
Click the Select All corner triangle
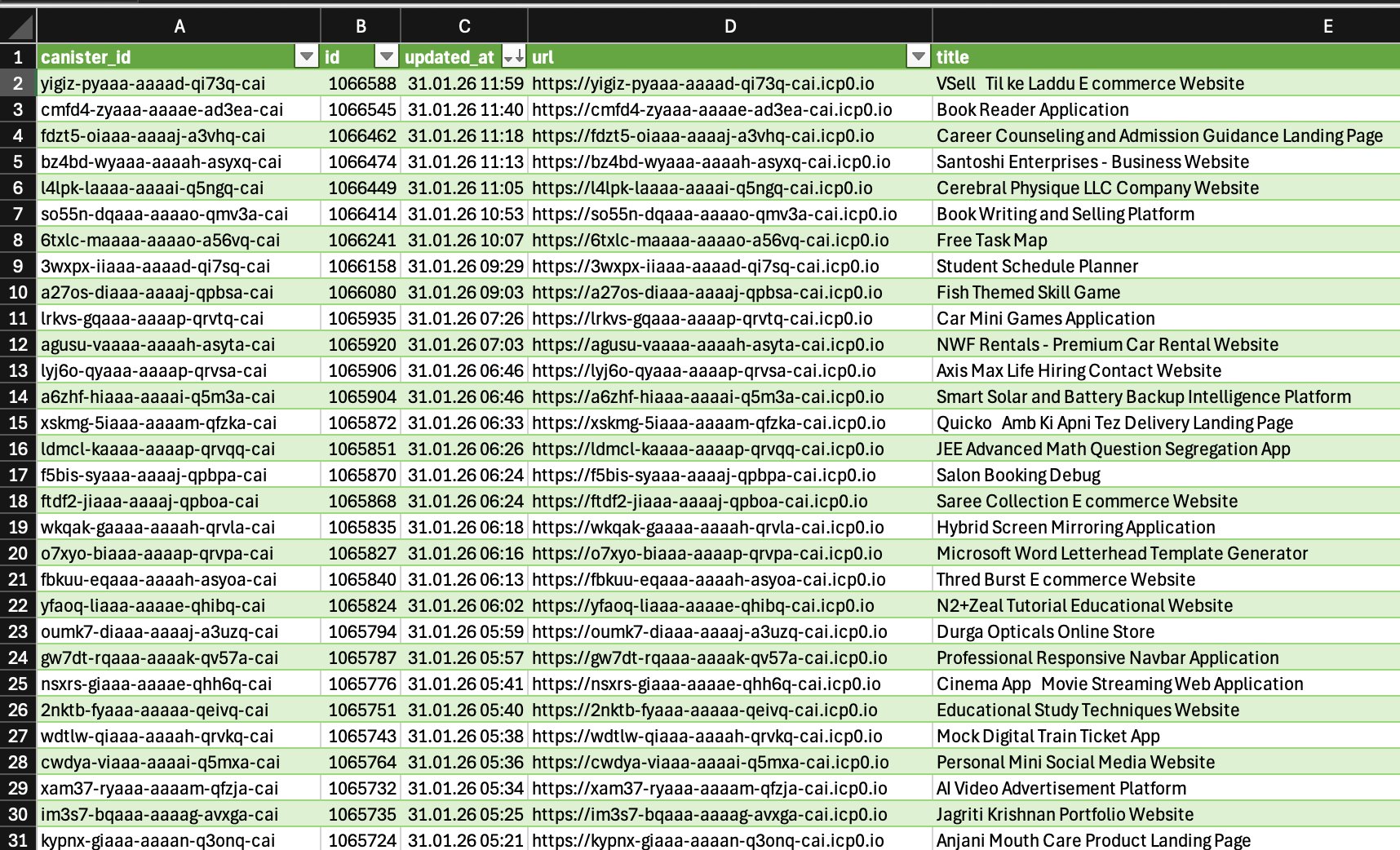click(x=18, y=26)
